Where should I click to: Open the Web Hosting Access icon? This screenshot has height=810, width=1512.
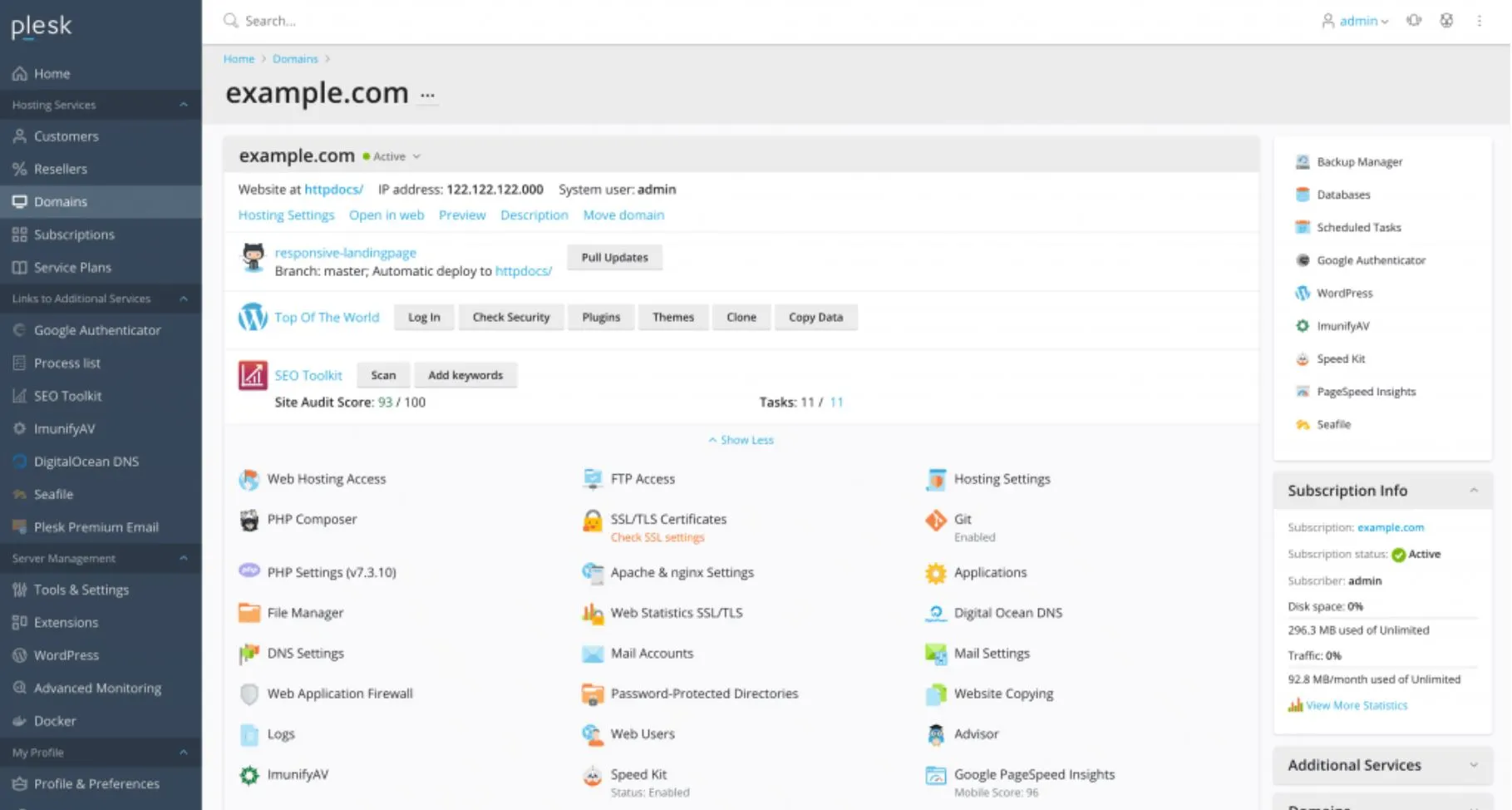coord(249,479)
